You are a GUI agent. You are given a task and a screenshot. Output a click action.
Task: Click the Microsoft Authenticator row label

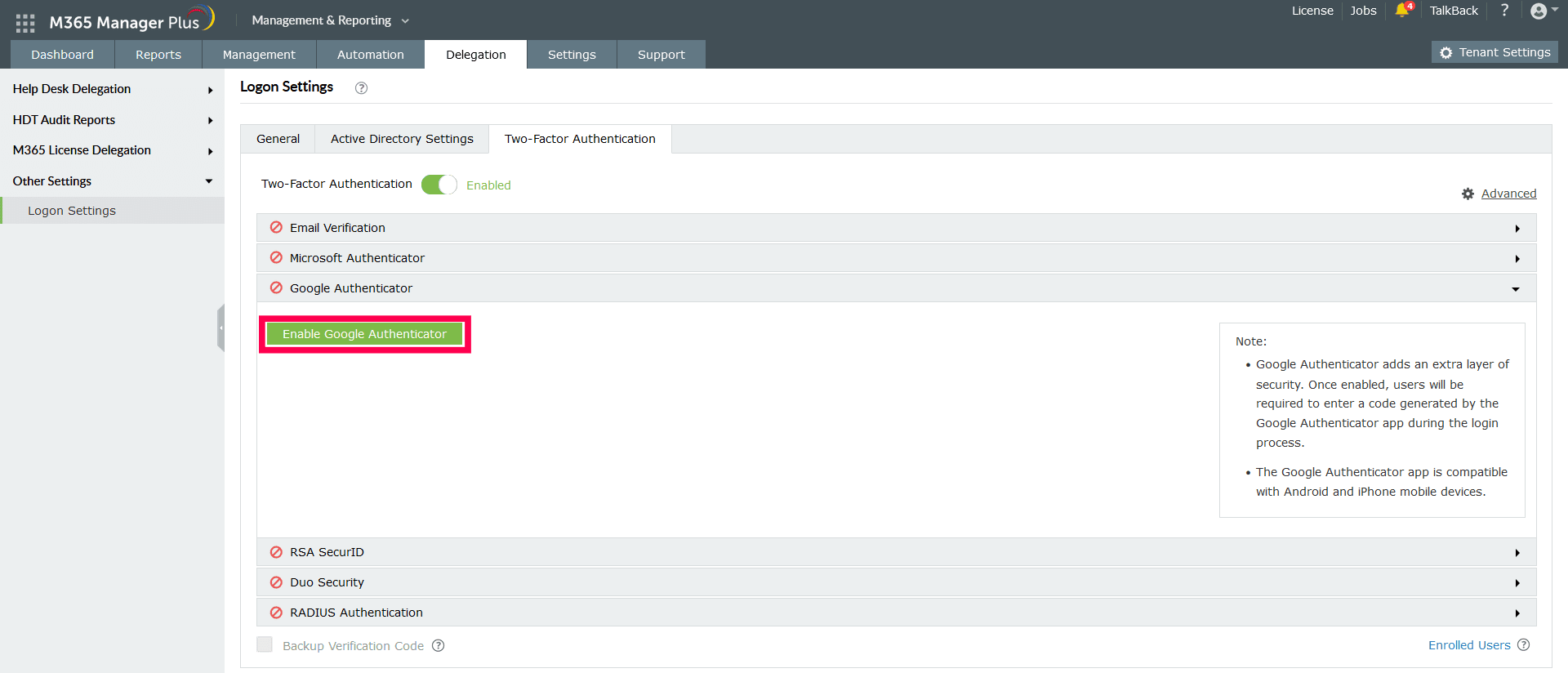click(x=357, y=258)
